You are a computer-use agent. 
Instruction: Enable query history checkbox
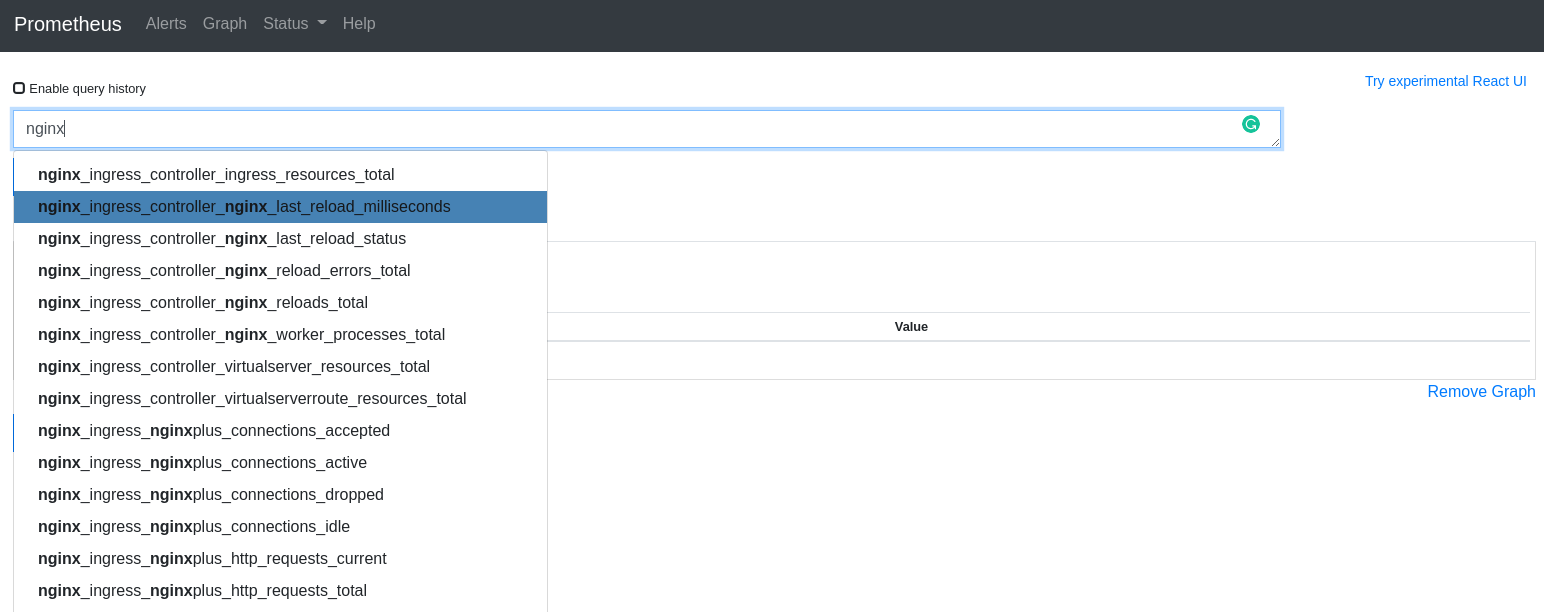point(19,88)
